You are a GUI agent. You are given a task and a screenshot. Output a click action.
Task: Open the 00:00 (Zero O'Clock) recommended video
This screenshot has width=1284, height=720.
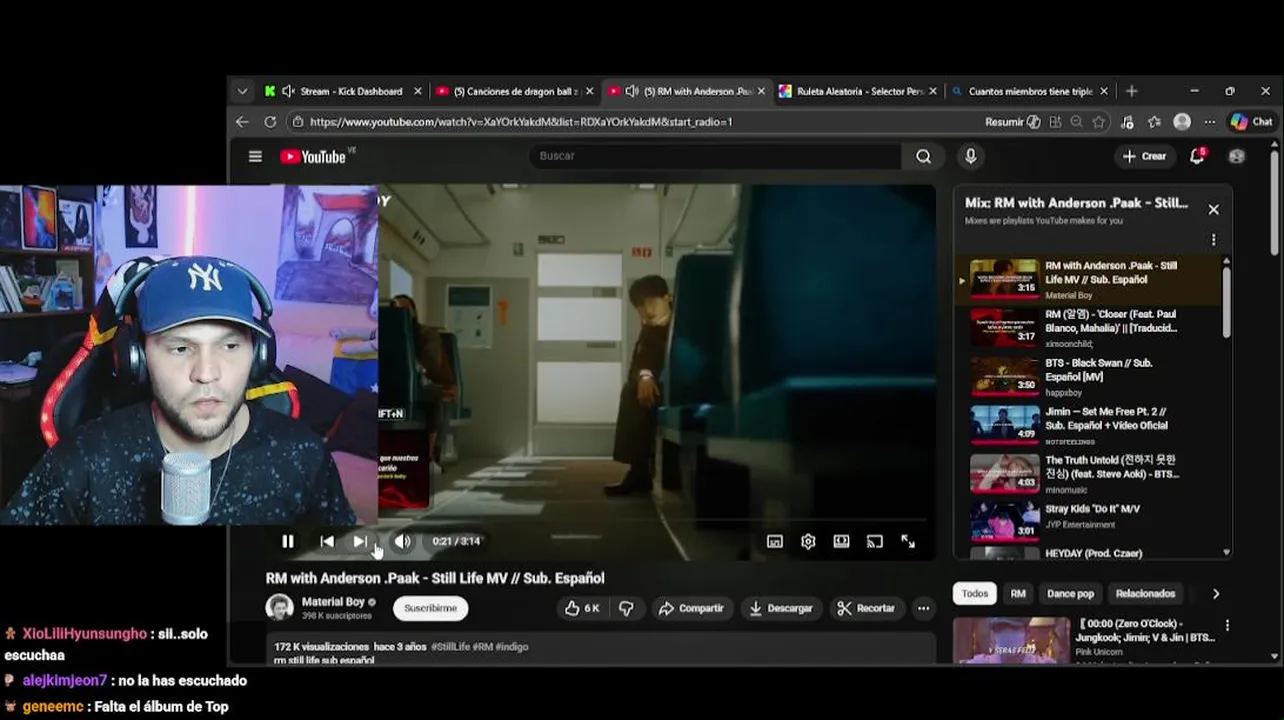tap(1085, 640)
